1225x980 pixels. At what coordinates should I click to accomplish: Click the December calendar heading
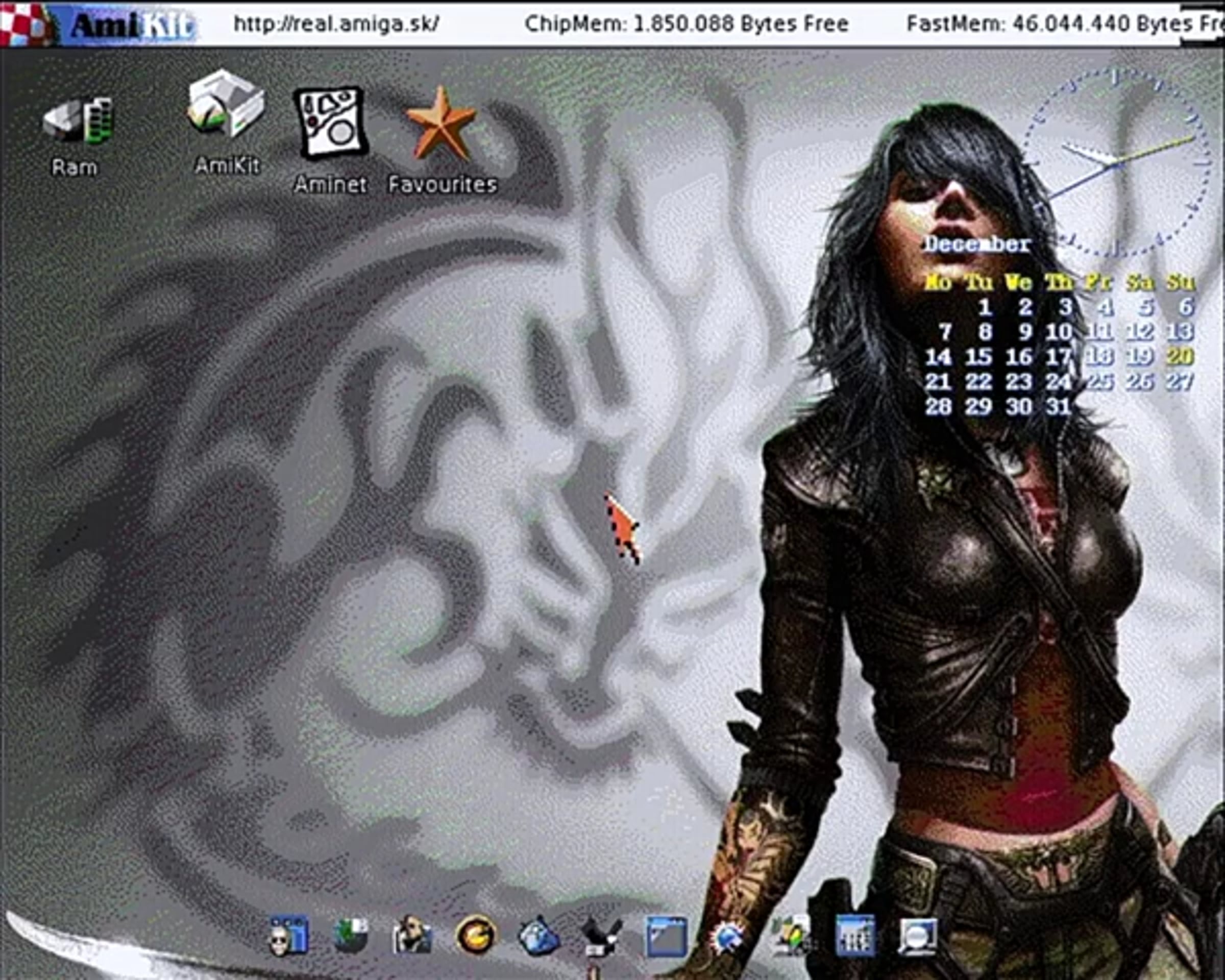click(978, 244)
